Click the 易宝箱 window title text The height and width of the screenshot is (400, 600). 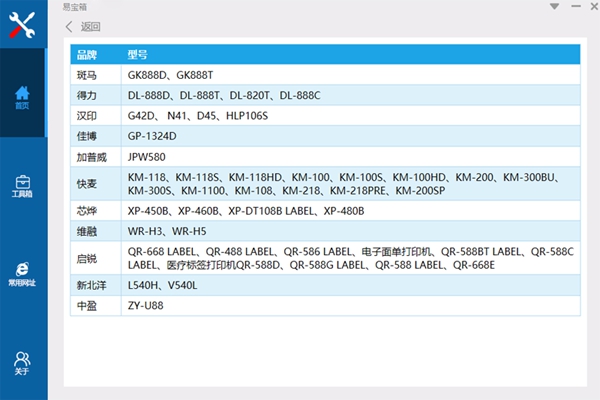coord(75,7)
